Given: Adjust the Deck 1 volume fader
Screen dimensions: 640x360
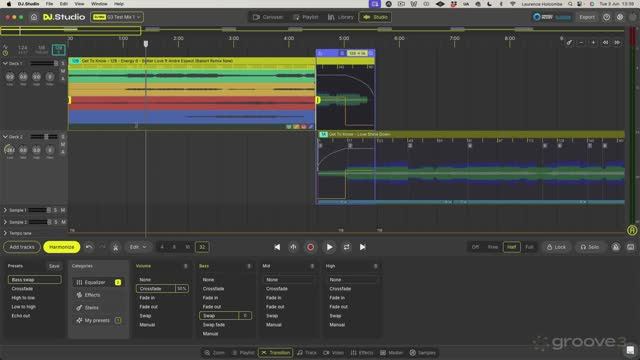Looking at the screenshot, I should tap(44, 64).
